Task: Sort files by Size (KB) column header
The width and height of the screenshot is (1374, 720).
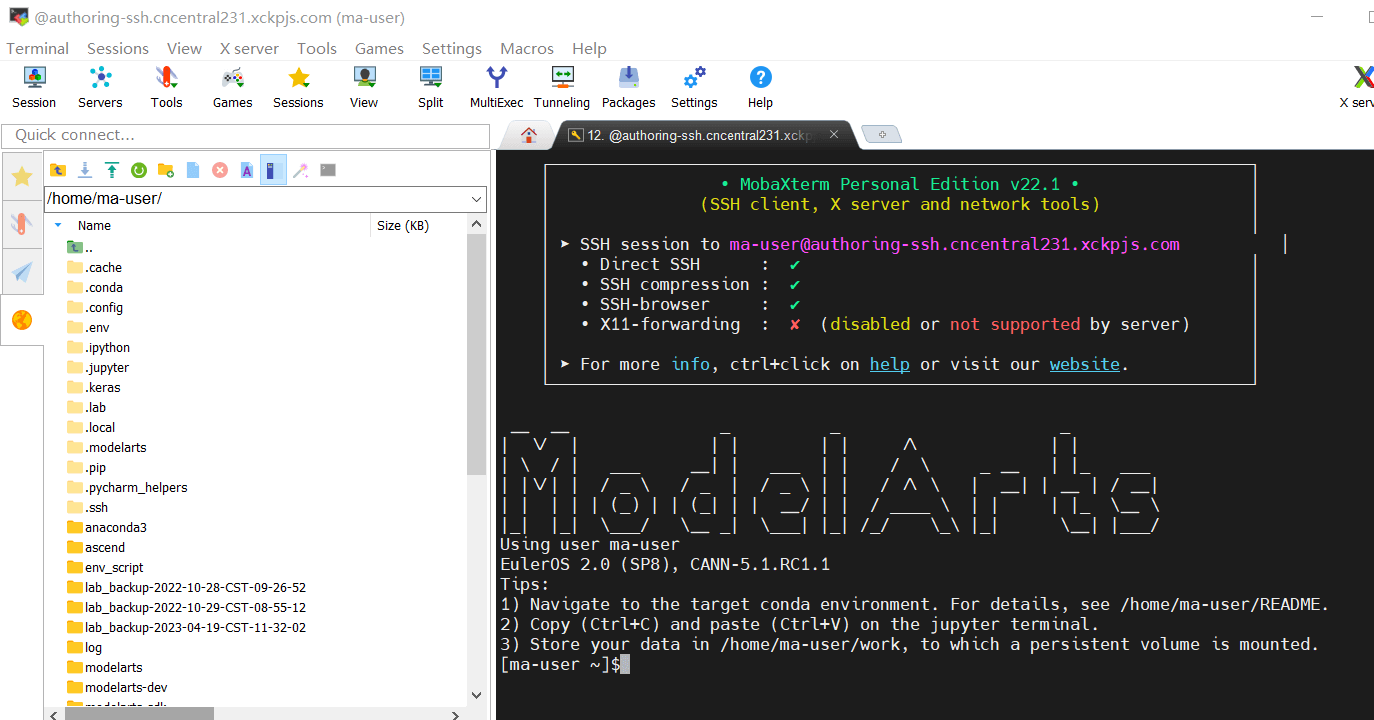Action: 403,226
